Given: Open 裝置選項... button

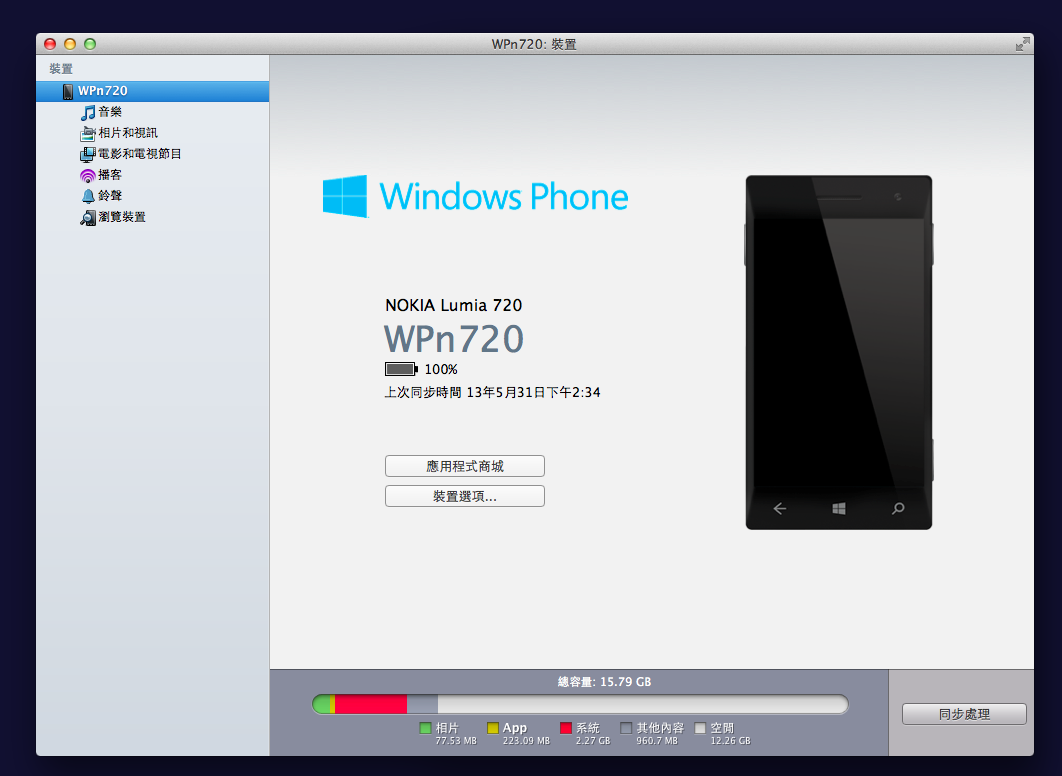Looking at the screenshot, I should [465, 496].
